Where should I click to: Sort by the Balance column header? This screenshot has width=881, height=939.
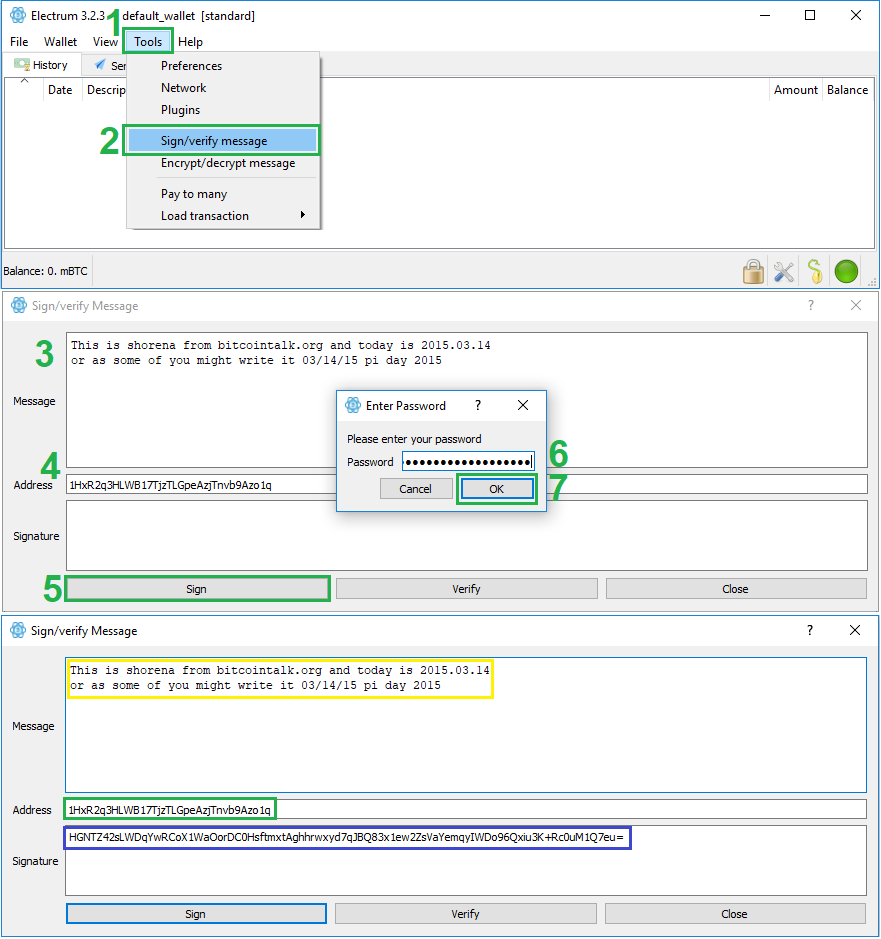[x=847, y=90]
